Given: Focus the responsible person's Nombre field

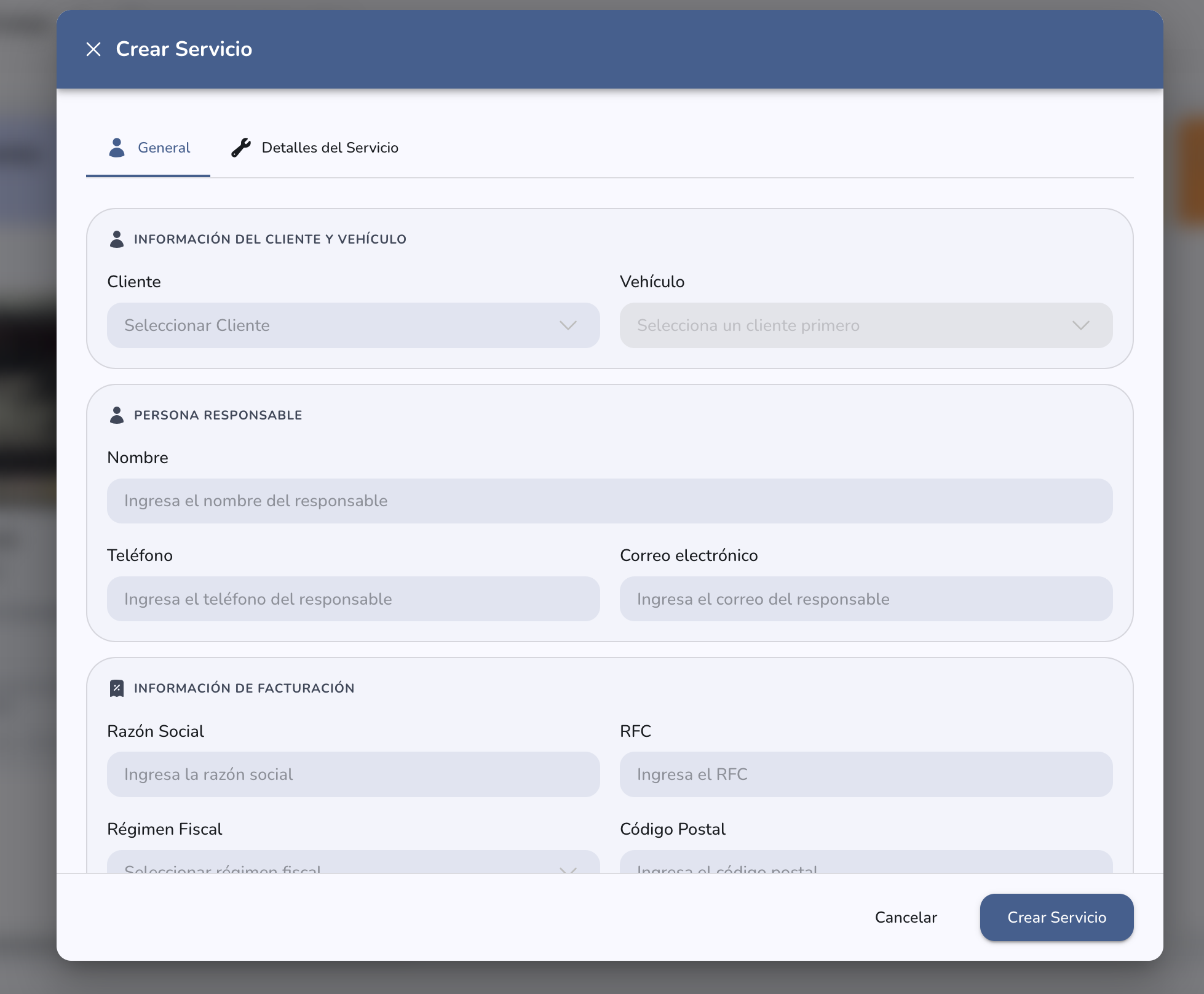Looking at the screenshot, I should (x=610, y=501).
